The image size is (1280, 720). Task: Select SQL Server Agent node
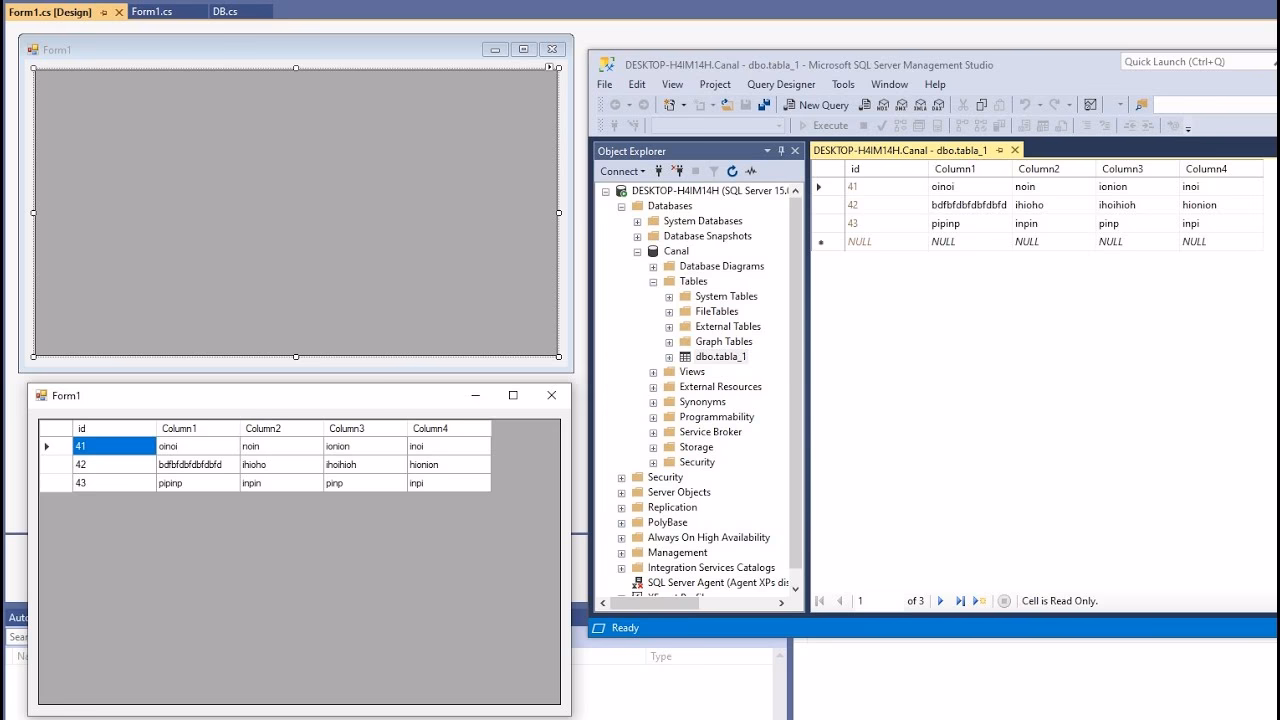[x=717, y=583]
